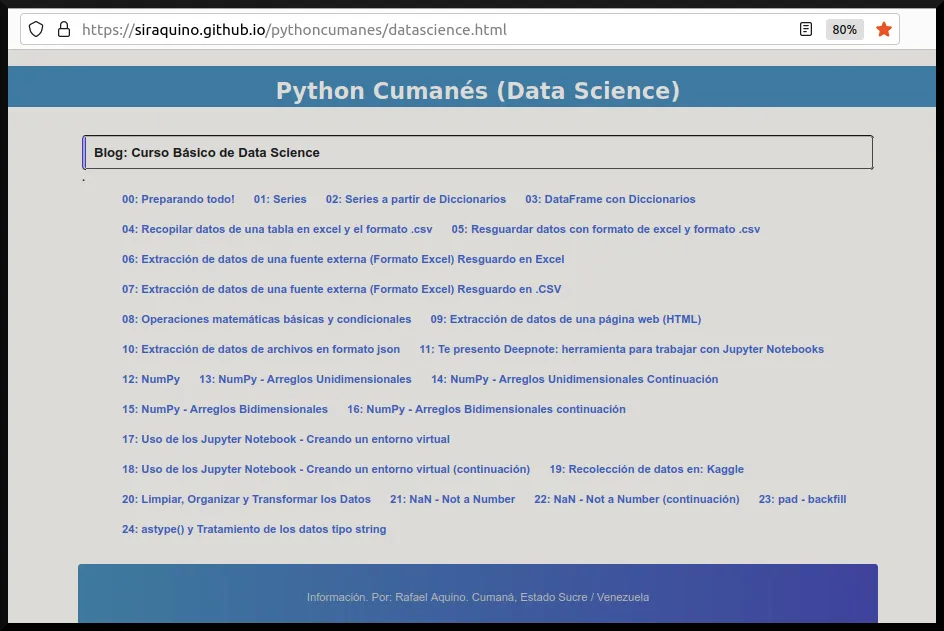Click the orange bookmark star icon

point(883,30)
